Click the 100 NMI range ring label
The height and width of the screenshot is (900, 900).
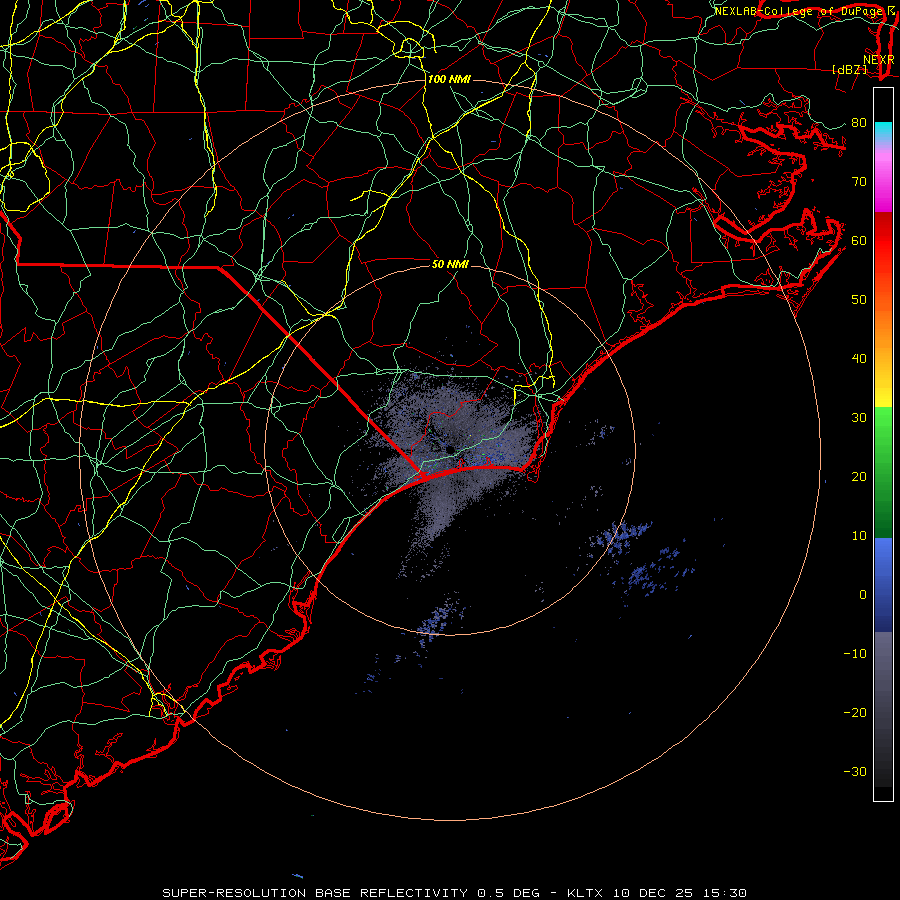click(x=449, y=79)
